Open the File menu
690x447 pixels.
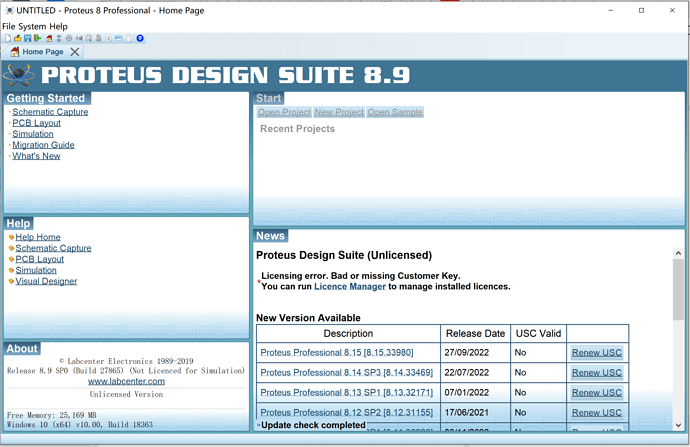[x=9, y=26]
